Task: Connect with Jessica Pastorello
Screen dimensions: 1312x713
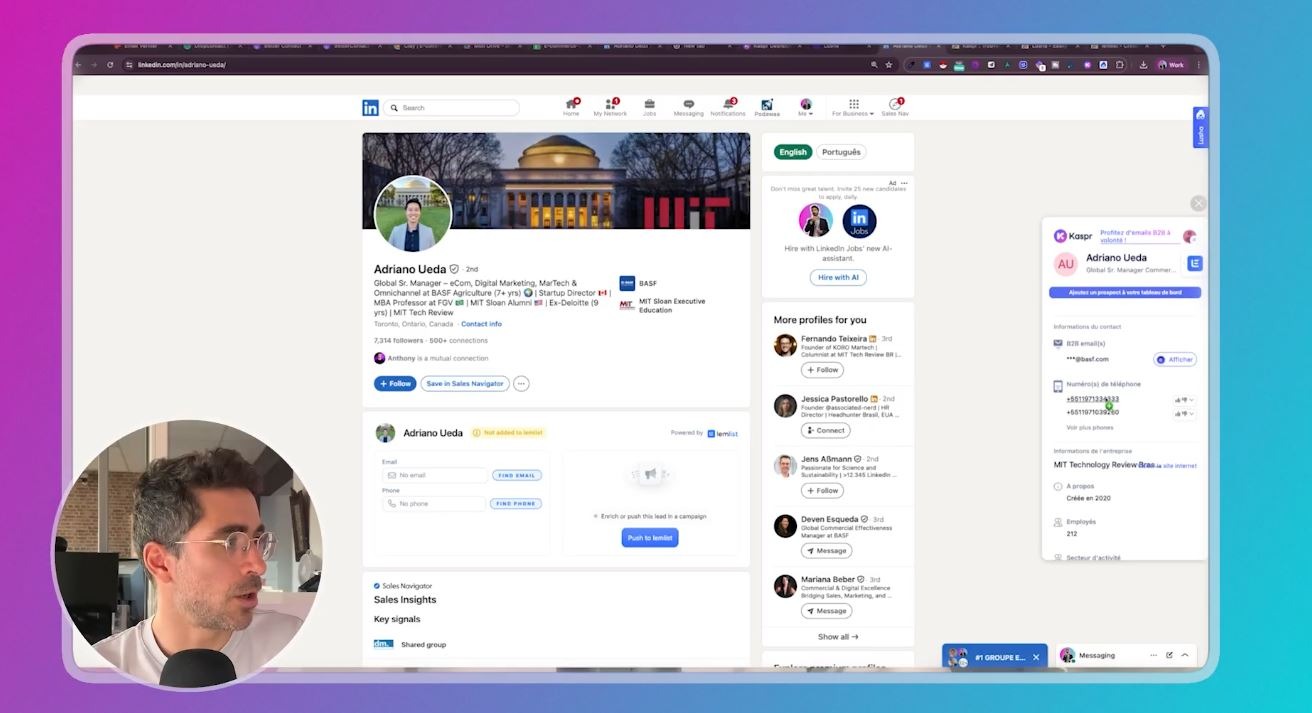Action: pos(826,430)
